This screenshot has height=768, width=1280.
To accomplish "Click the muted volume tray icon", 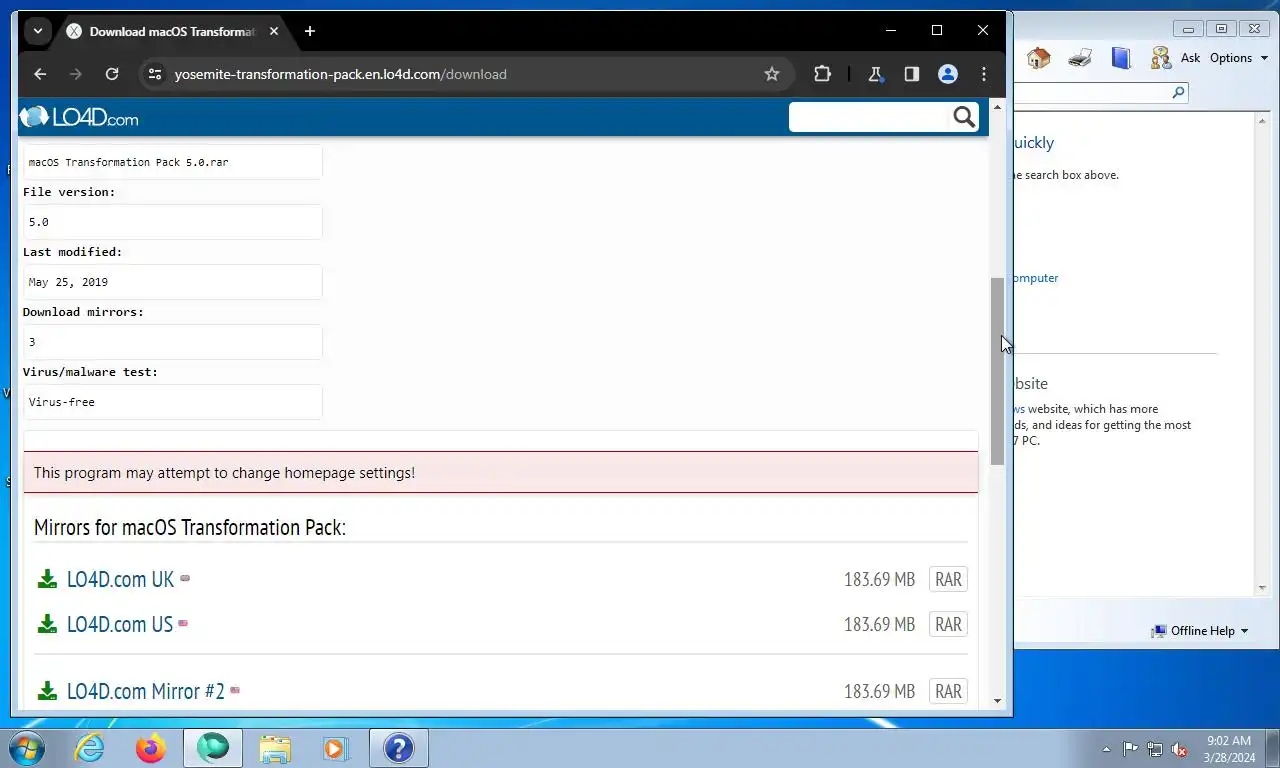I will [1179, 749].
